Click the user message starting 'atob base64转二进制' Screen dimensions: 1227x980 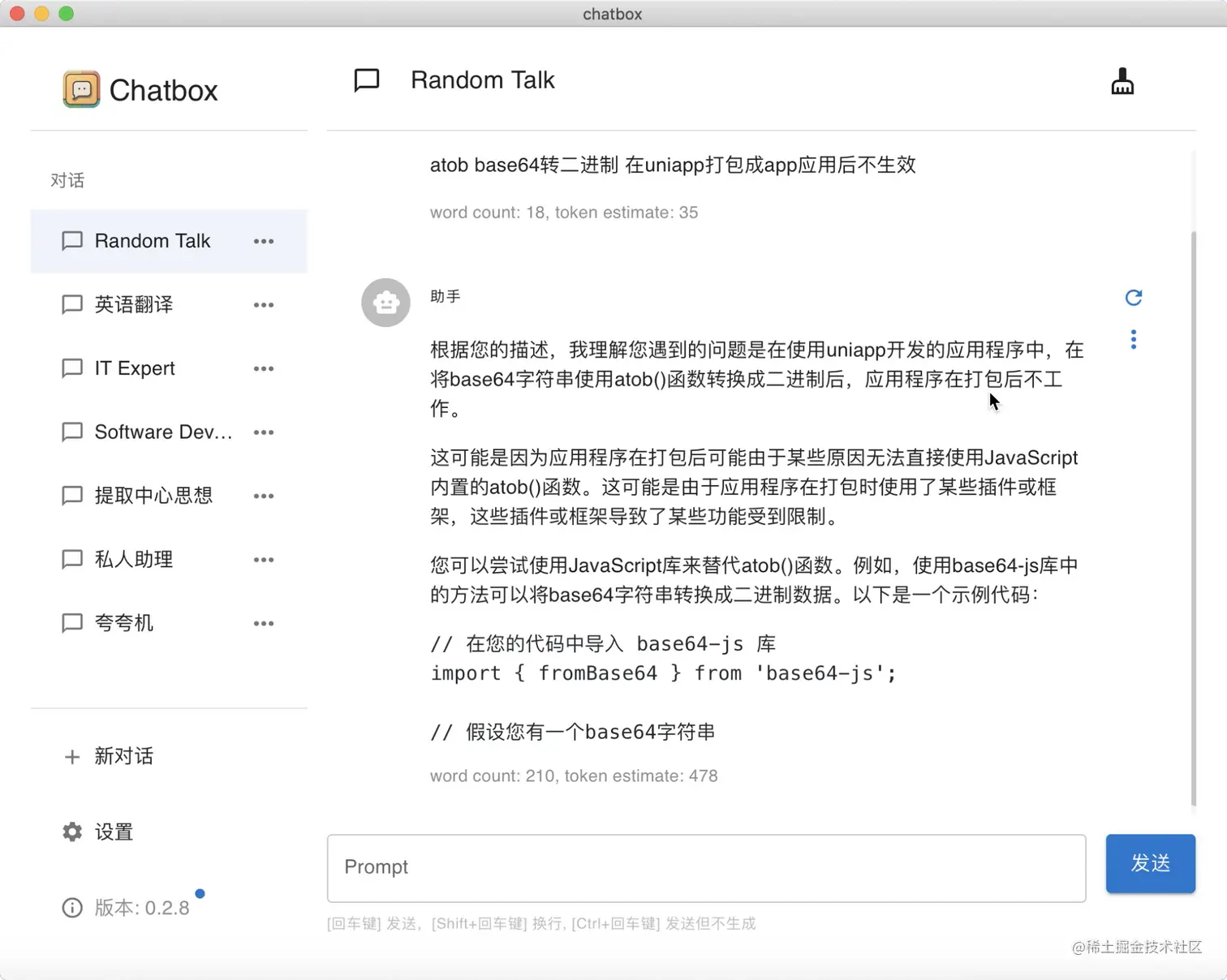point(673,165)
